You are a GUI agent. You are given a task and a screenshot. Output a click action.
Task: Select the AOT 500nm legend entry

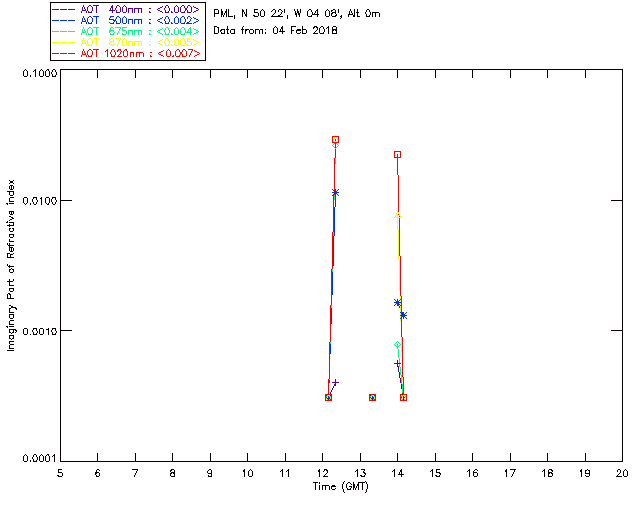pos(127,20)
